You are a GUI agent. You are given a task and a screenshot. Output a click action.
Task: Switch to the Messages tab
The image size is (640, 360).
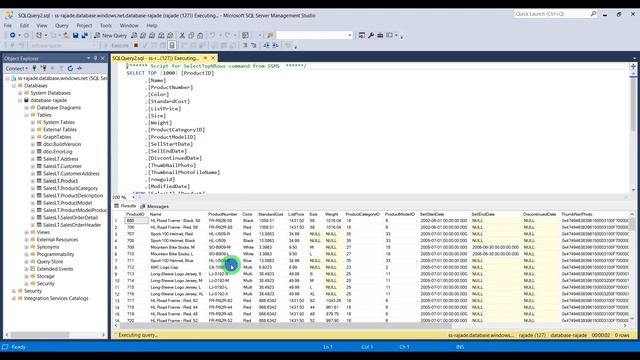[154, 206]
